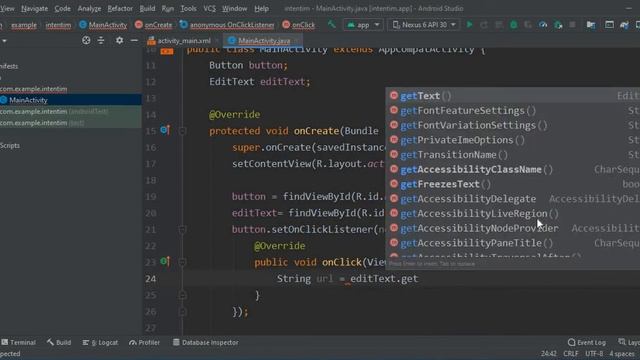
Task: Open the Analyze menu
Action: click(89, 8)
